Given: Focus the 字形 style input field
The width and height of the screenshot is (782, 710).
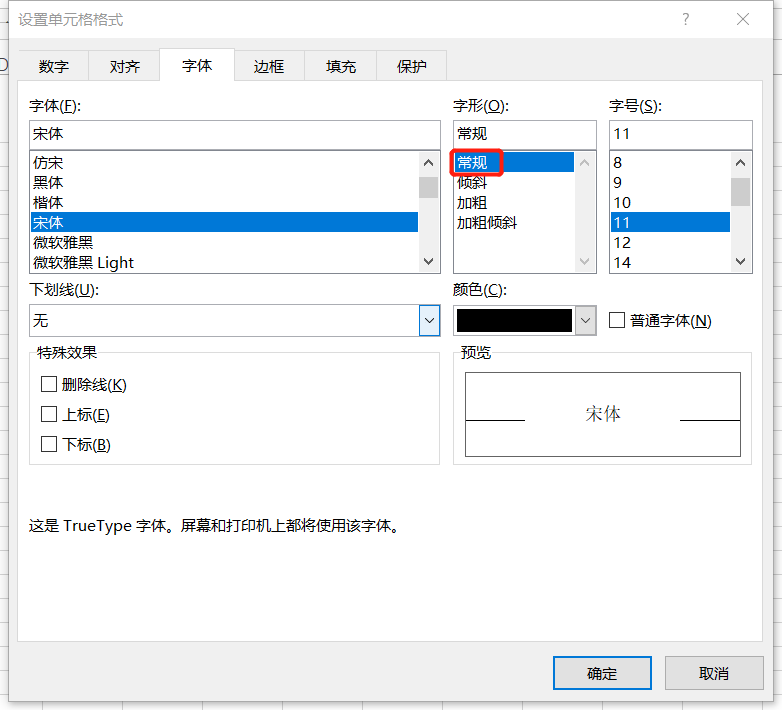Looking at the screenshot, I should pyautogui.click(x=525, y=134).
